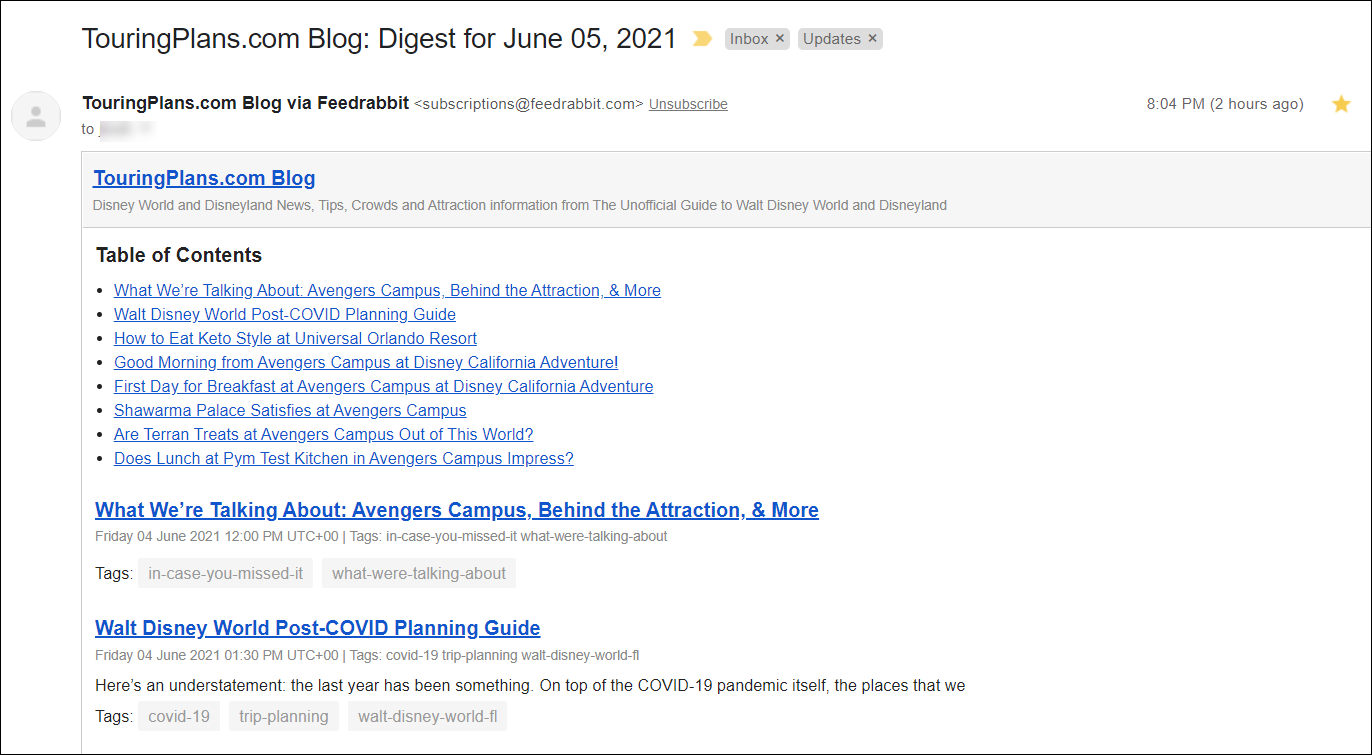Remove the Updates label with its x
This screenshot has height=755, width=1372.
point(872,39)
